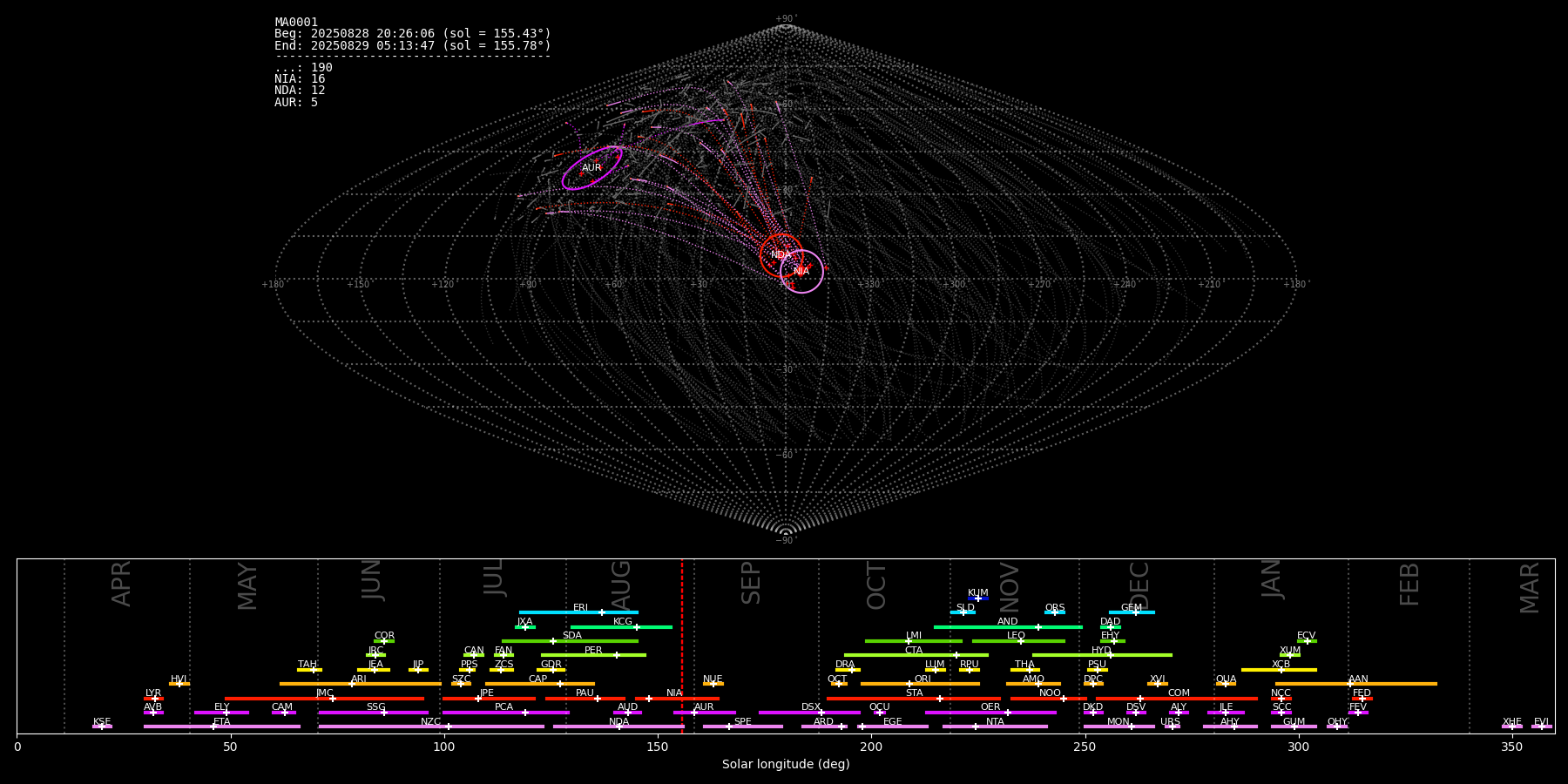This screenshot has height=784, width=1568.
Task: Click the LYR shower marker
Action: pyautogui.click(x=153, y=699)
